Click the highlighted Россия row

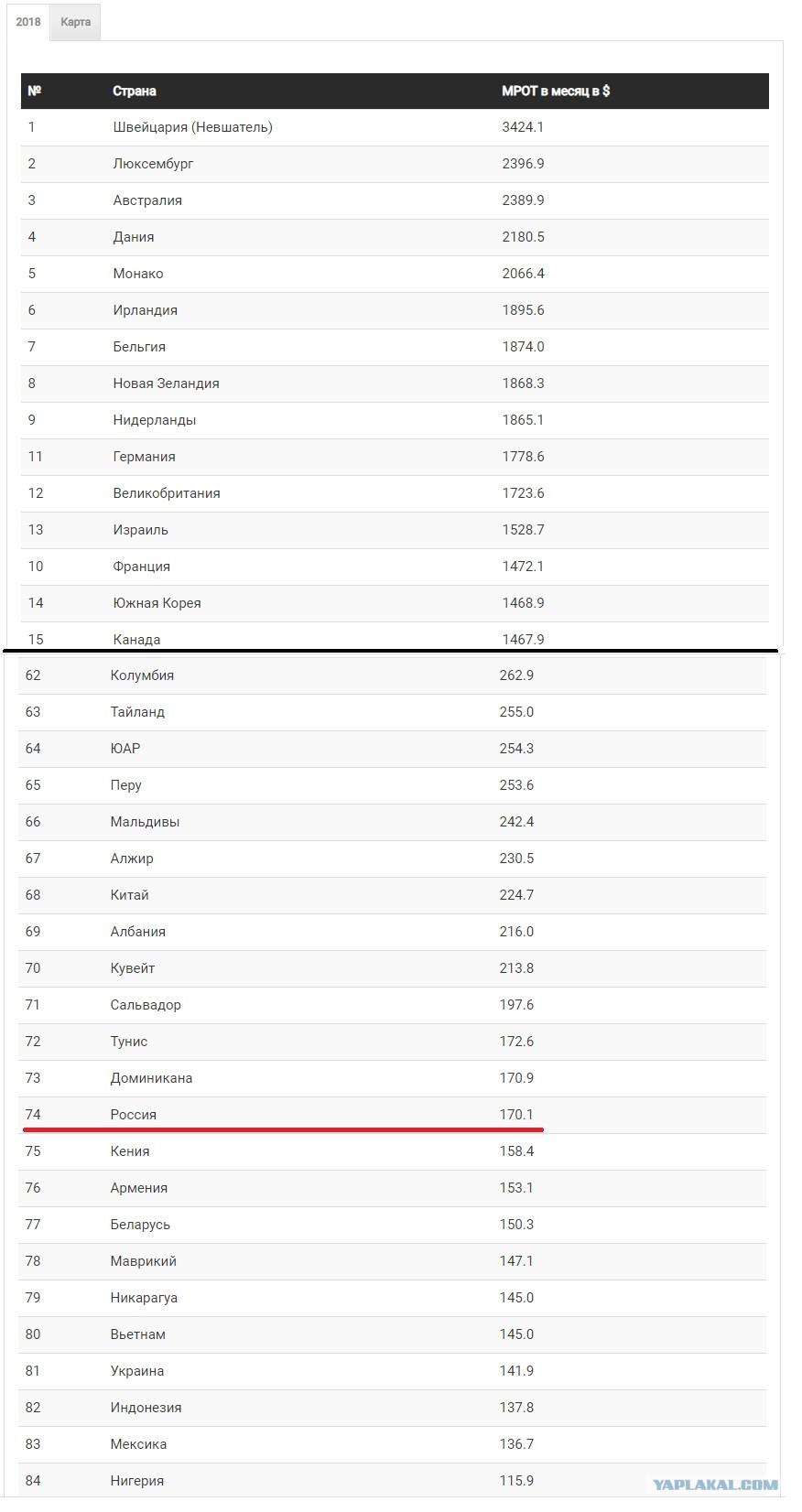[x=392, y=1115]
